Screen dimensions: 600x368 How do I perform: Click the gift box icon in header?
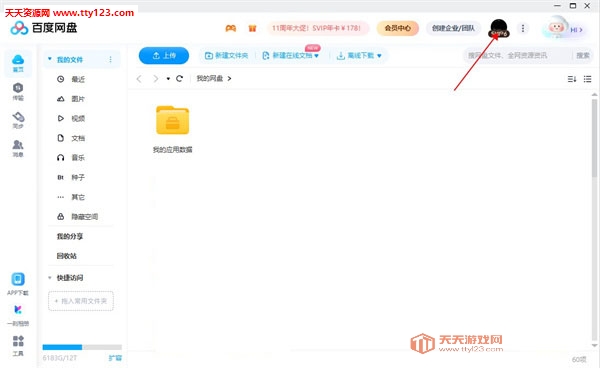[x=252, y=28]
